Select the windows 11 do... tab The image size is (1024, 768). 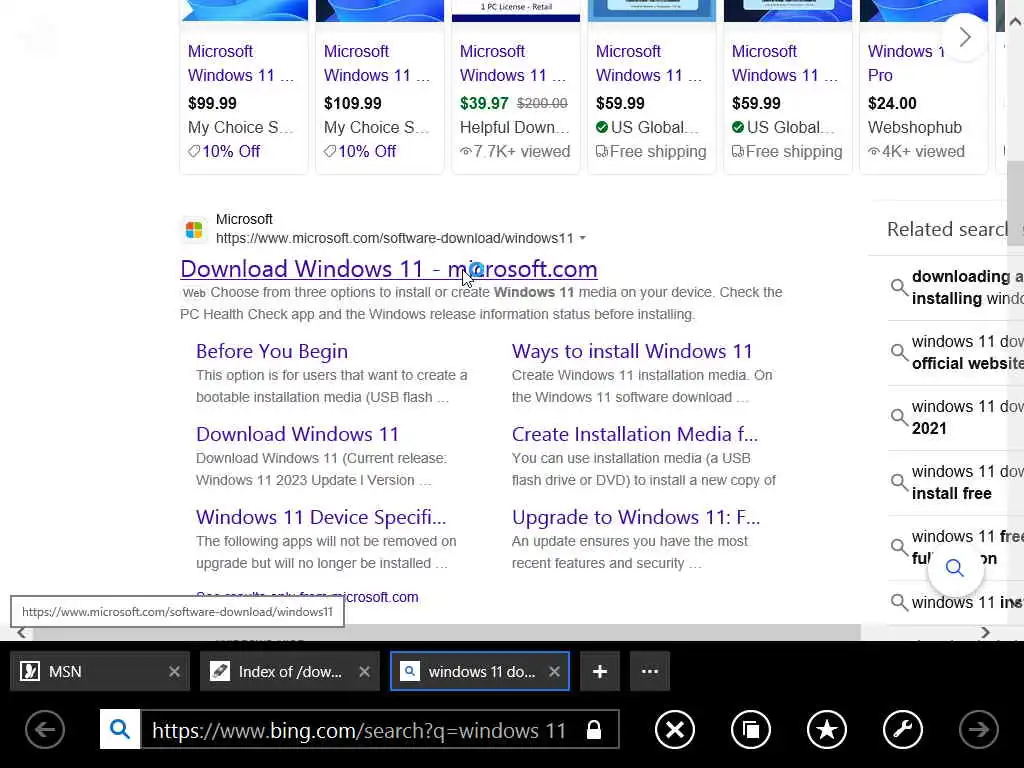[480, 671]
